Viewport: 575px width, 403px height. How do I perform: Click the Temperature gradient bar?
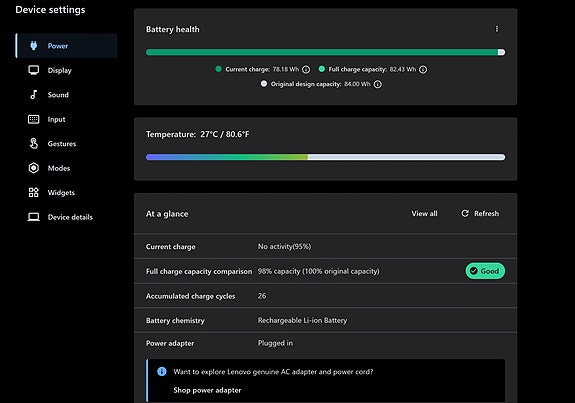[326, 157]
